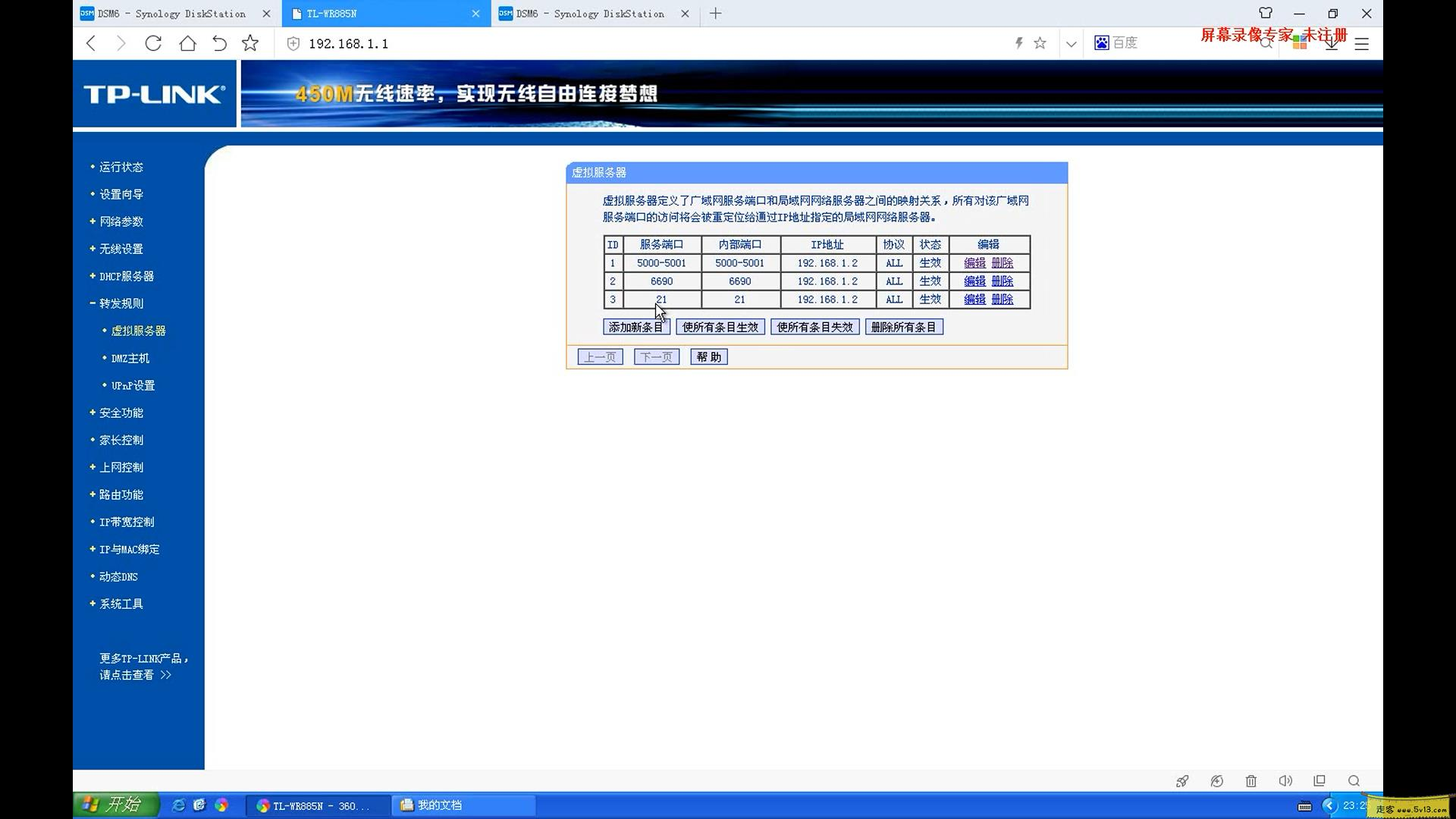The width and height of the screenshot is (1456, 819).
Task: Reload the page with refresh icon
Action: (x=153, y=43)
